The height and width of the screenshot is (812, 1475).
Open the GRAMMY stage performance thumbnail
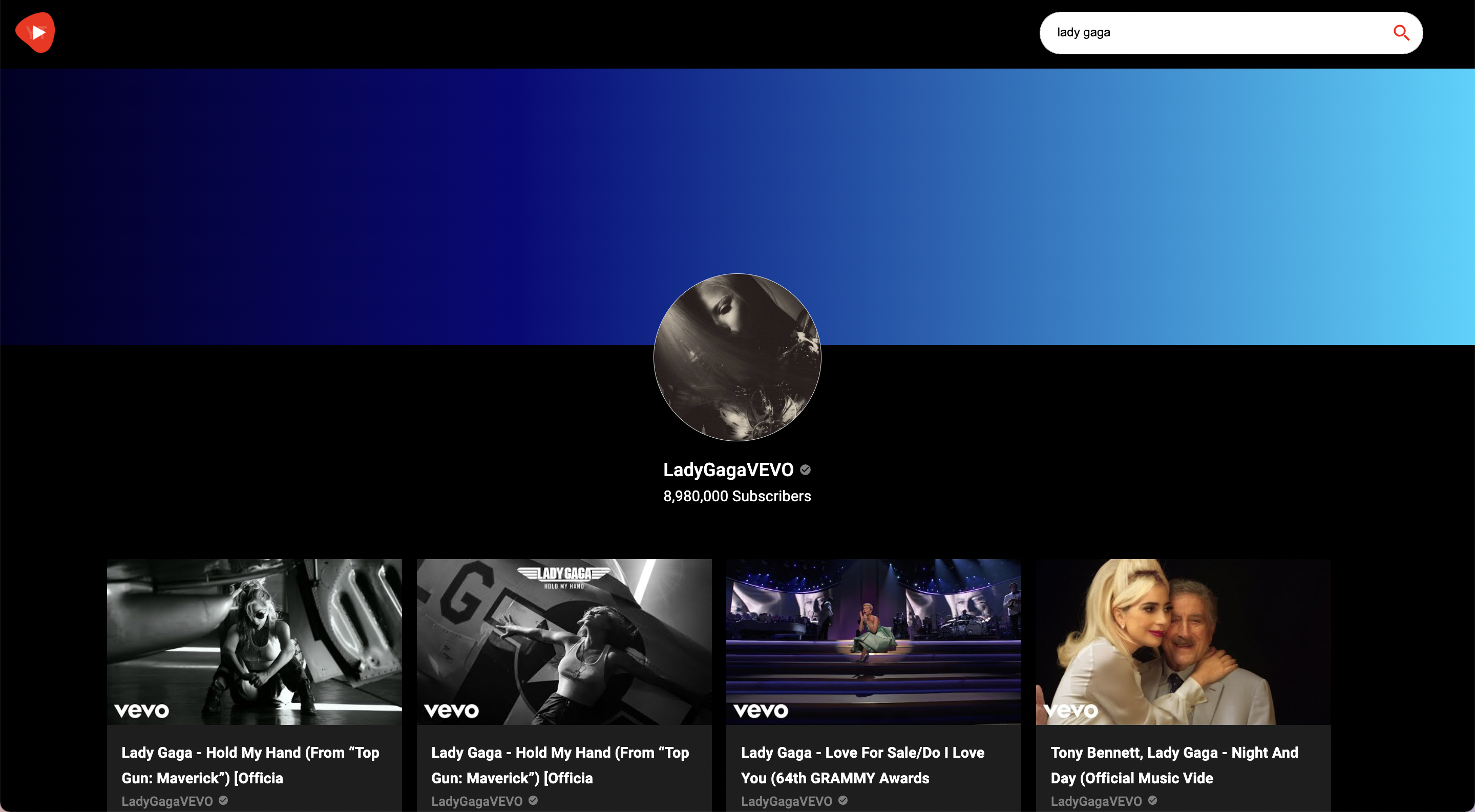click(x=873, y=641)
